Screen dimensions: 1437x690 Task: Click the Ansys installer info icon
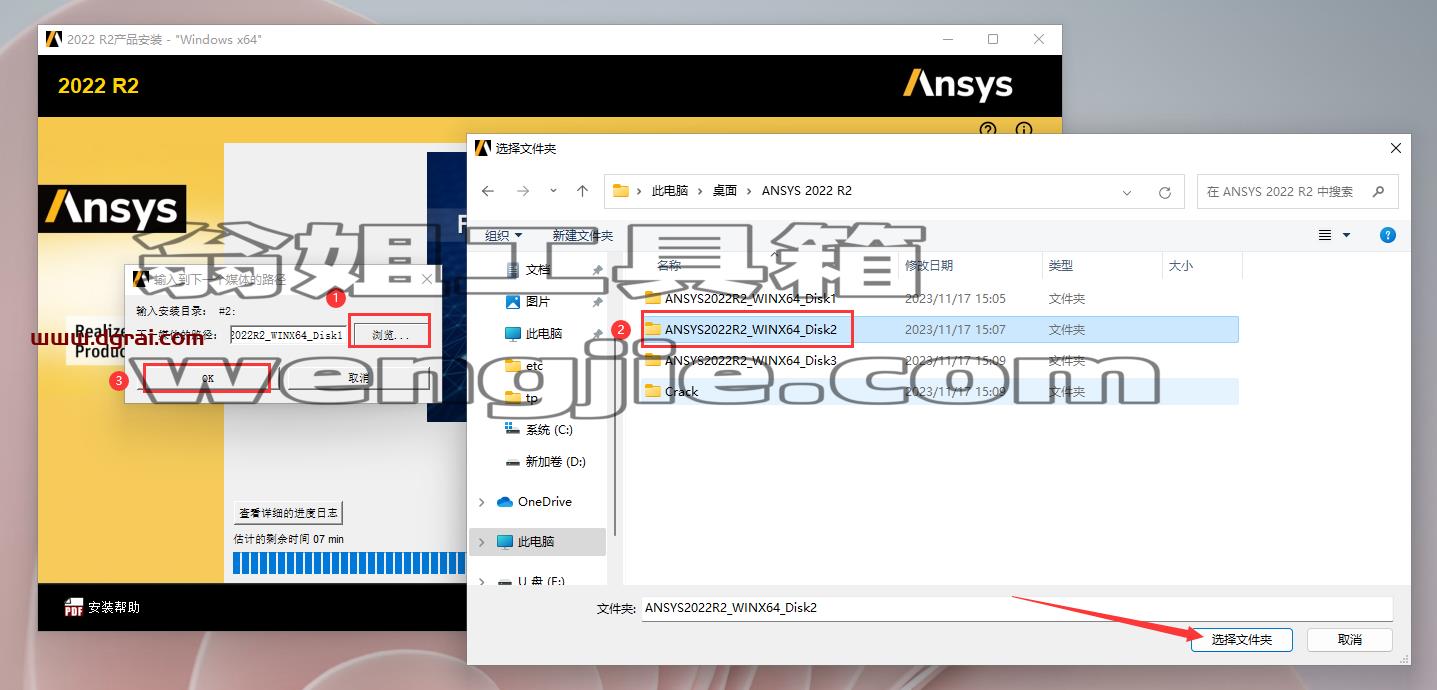pyautogui.click(x=1023, y=130)
